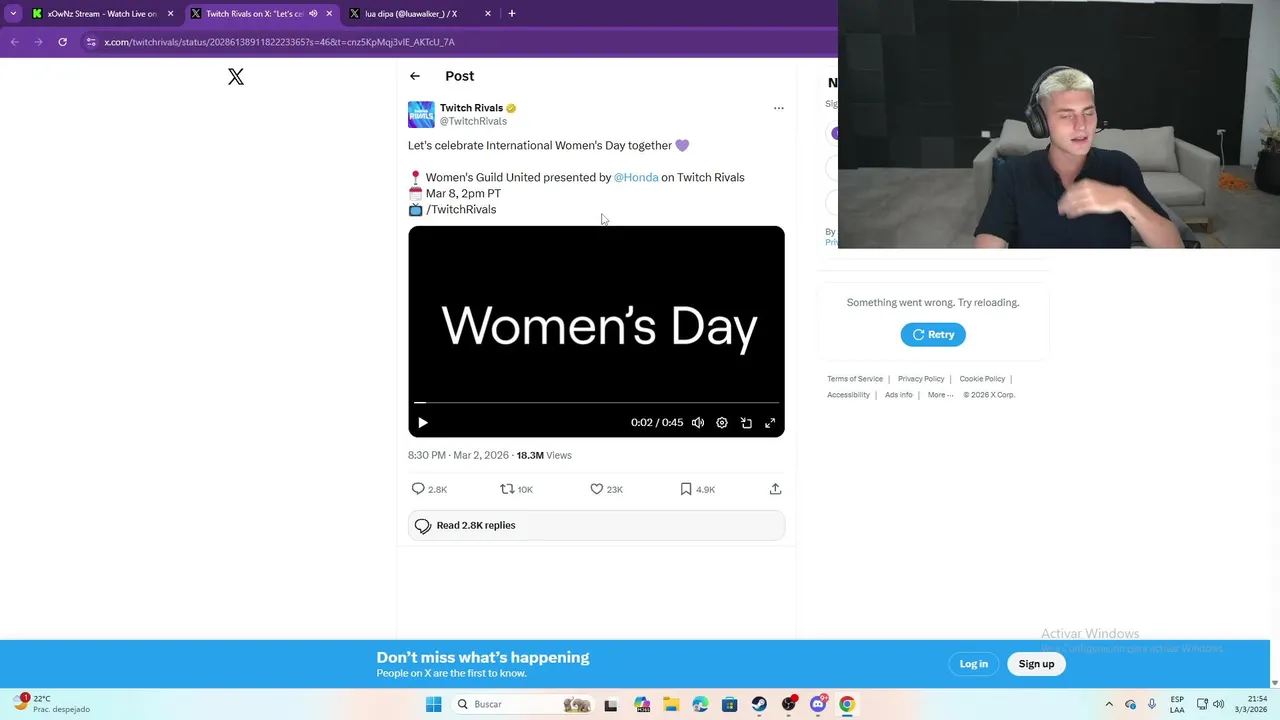Open the microphone tray icon
This screenshot has height=720, width=1280.
(x=1152, y=704)
